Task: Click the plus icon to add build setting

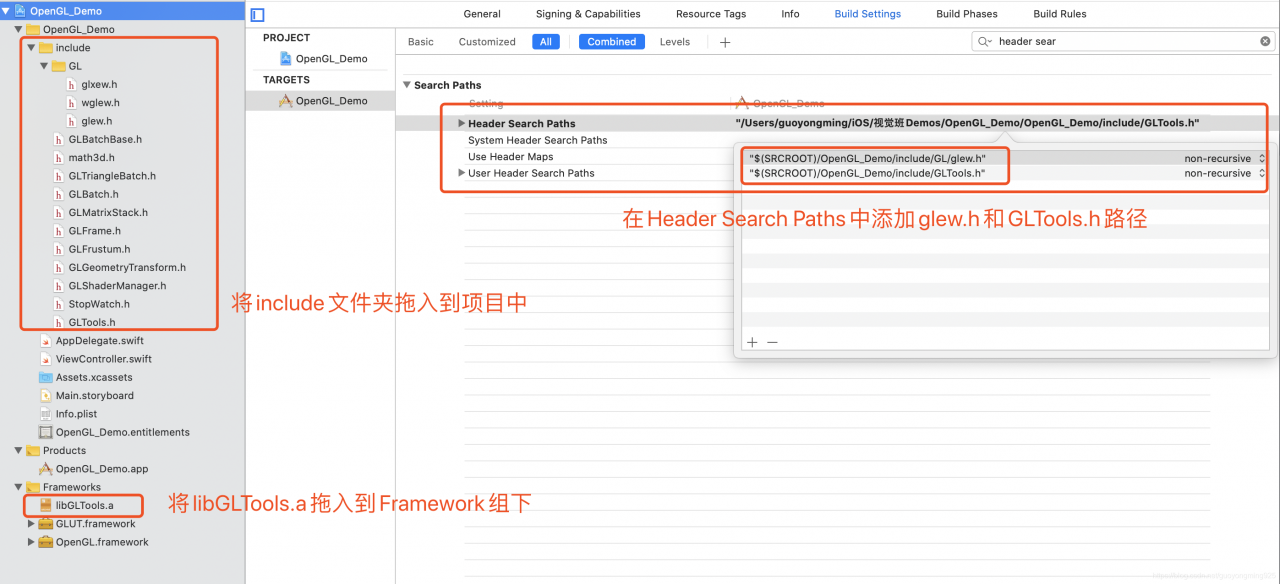Action: (725, 42)
